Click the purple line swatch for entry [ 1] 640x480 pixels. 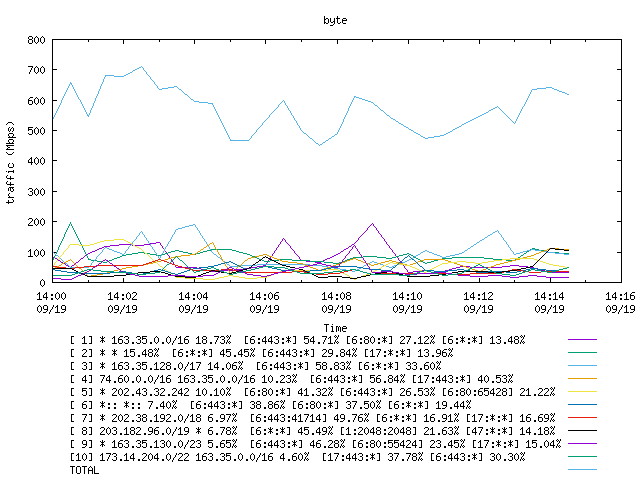582,340
